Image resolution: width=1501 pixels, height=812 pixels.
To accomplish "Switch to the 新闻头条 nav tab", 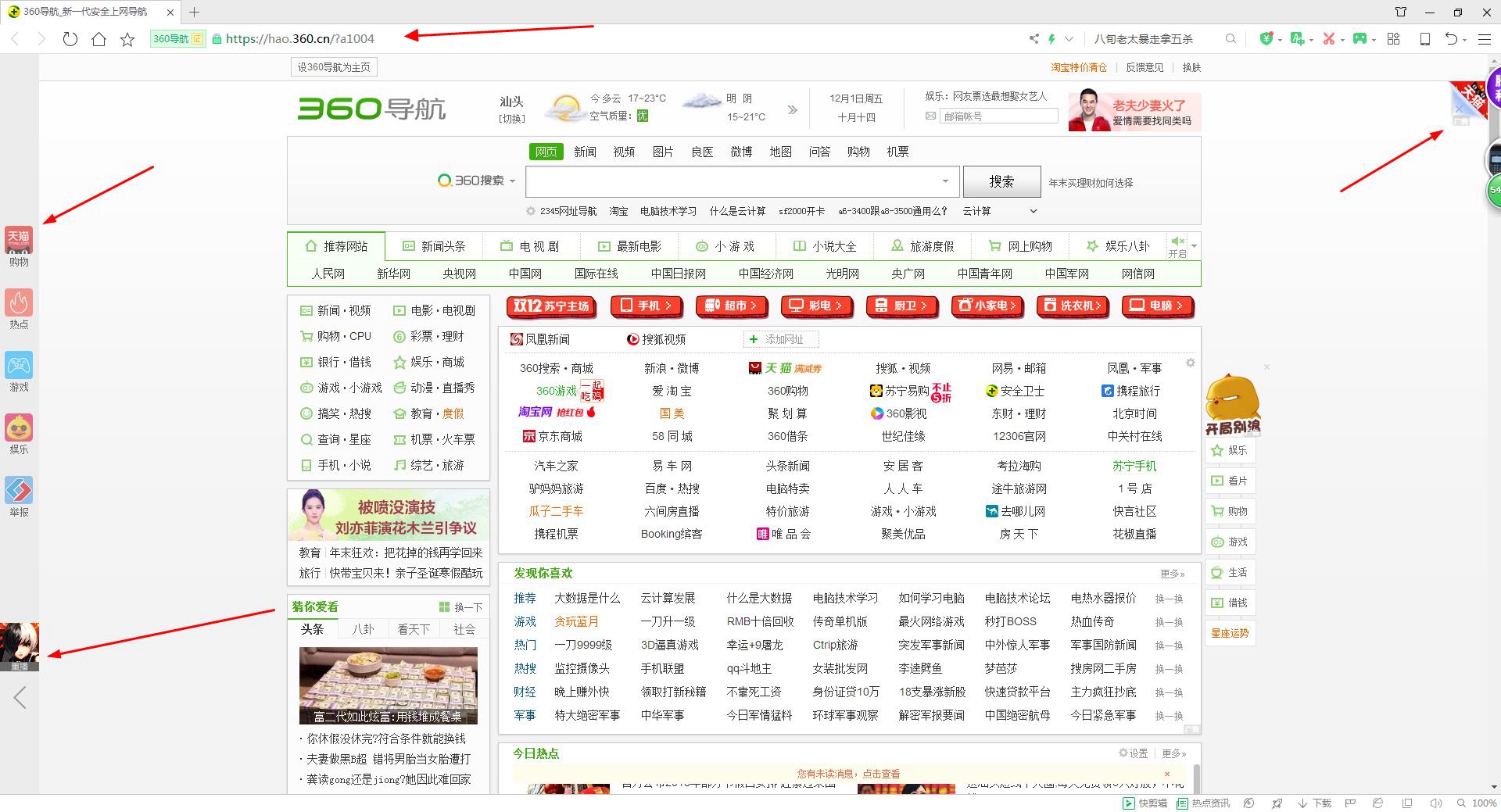I will (434, 246).
